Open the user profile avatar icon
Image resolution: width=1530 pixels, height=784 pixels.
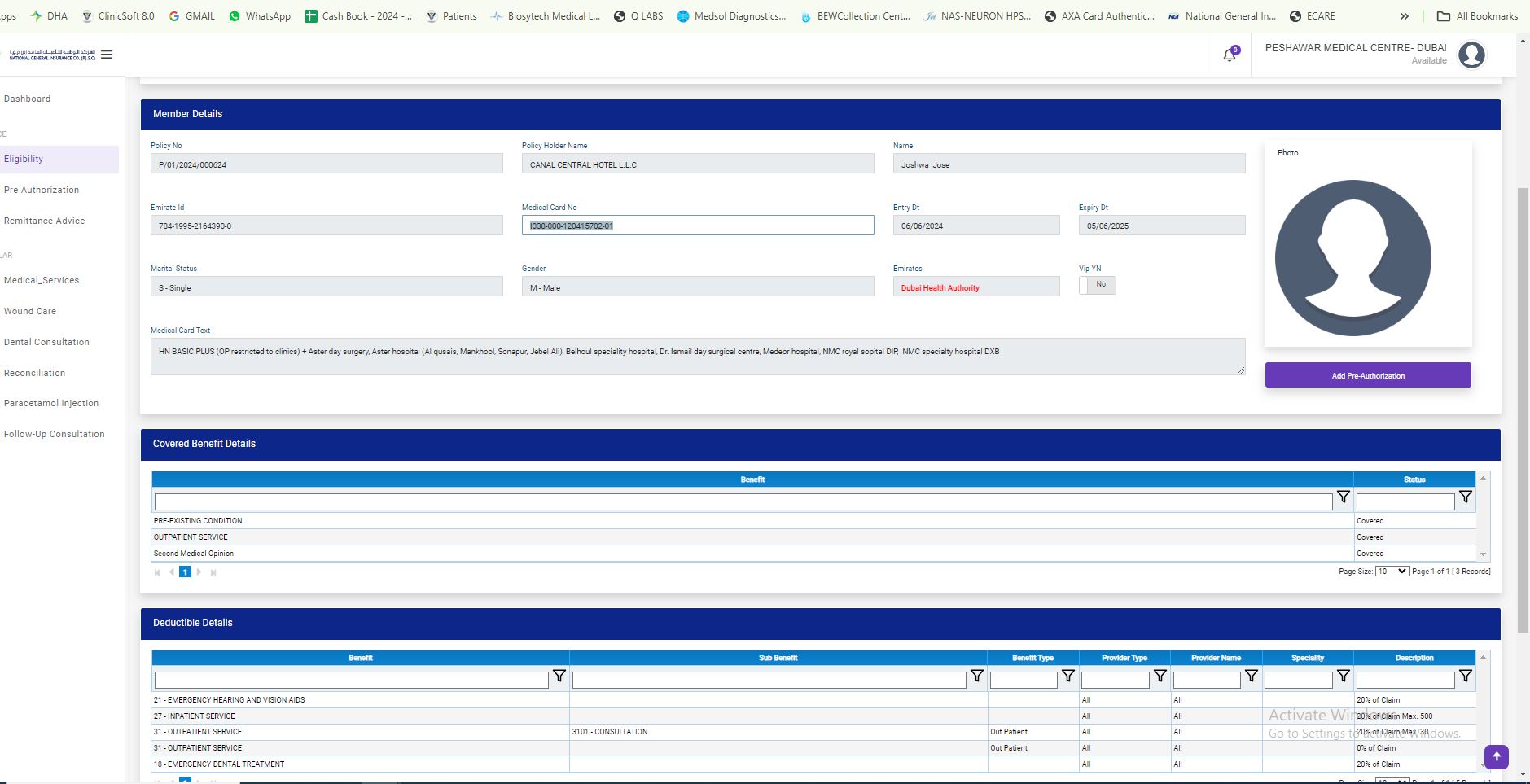(1471, 55)
